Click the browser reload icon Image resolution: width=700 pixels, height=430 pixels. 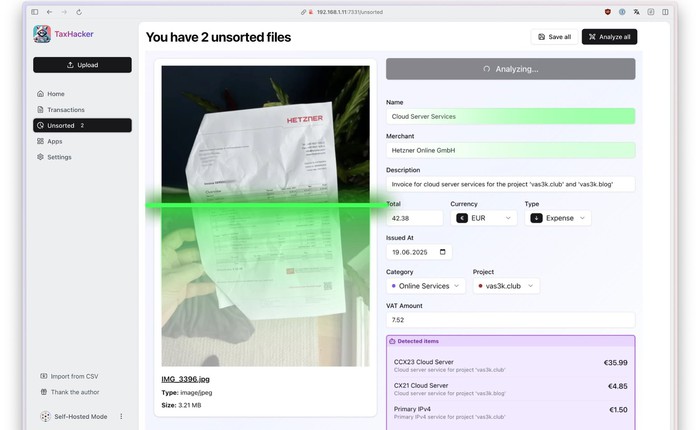pos(79,12)
